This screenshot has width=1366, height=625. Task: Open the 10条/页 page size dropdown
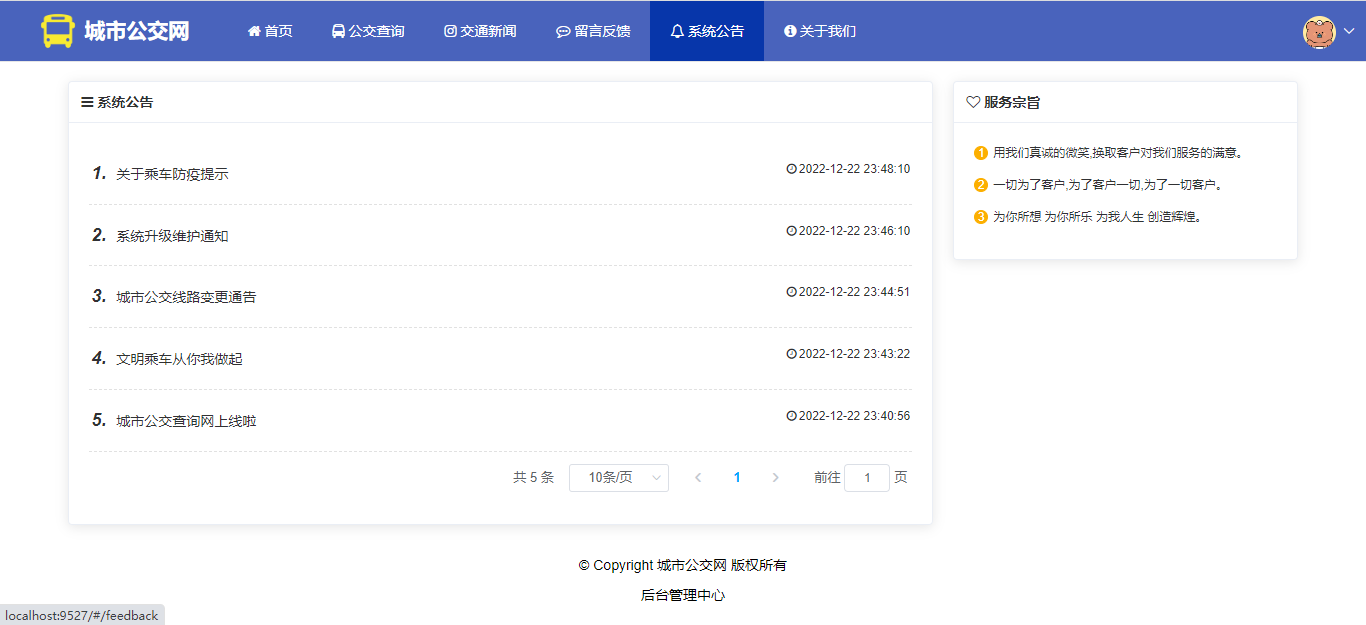point(618,478)
